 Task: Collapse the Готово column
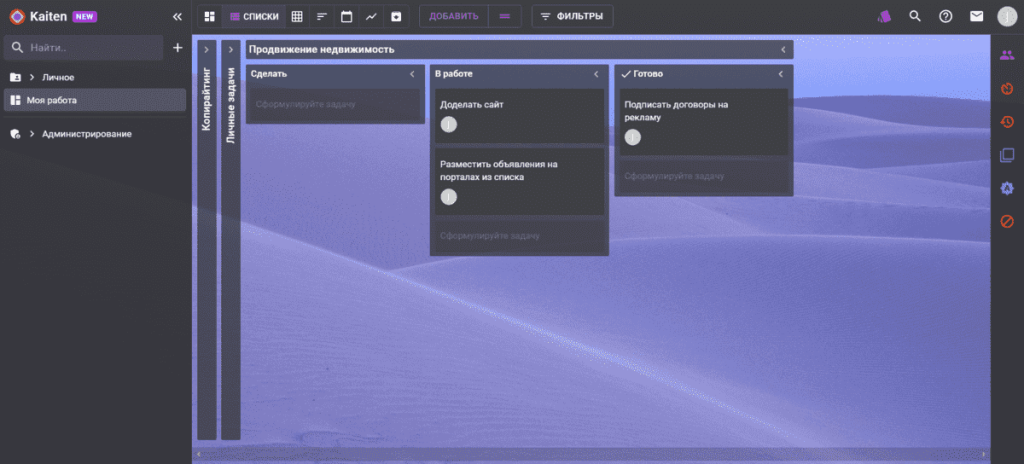pyautogui.click(x=780, y=74)
